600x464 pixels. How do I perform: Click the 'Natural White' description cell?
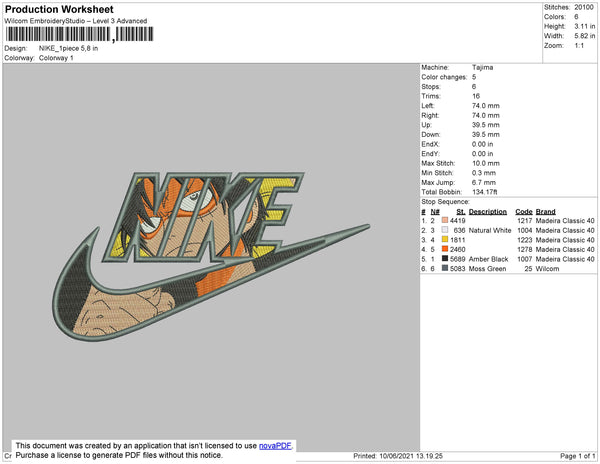(490, 230)
